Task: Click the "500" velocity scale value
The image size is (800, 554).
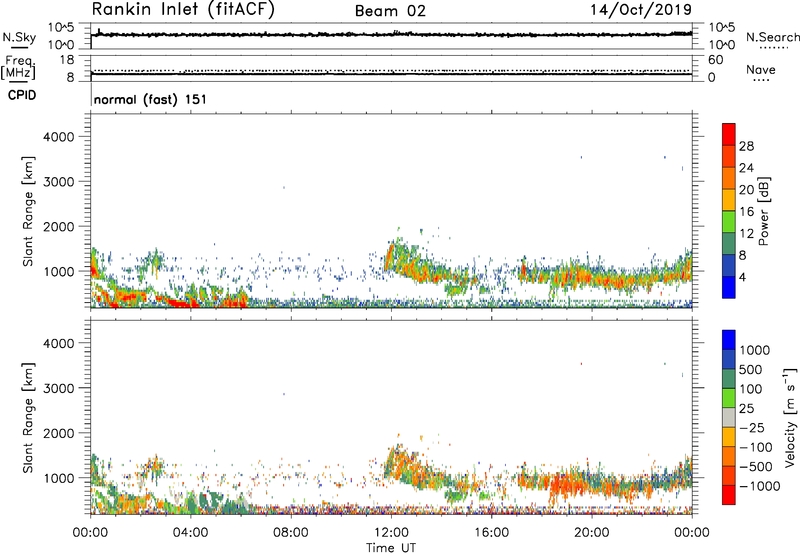Action: [751, 370]
